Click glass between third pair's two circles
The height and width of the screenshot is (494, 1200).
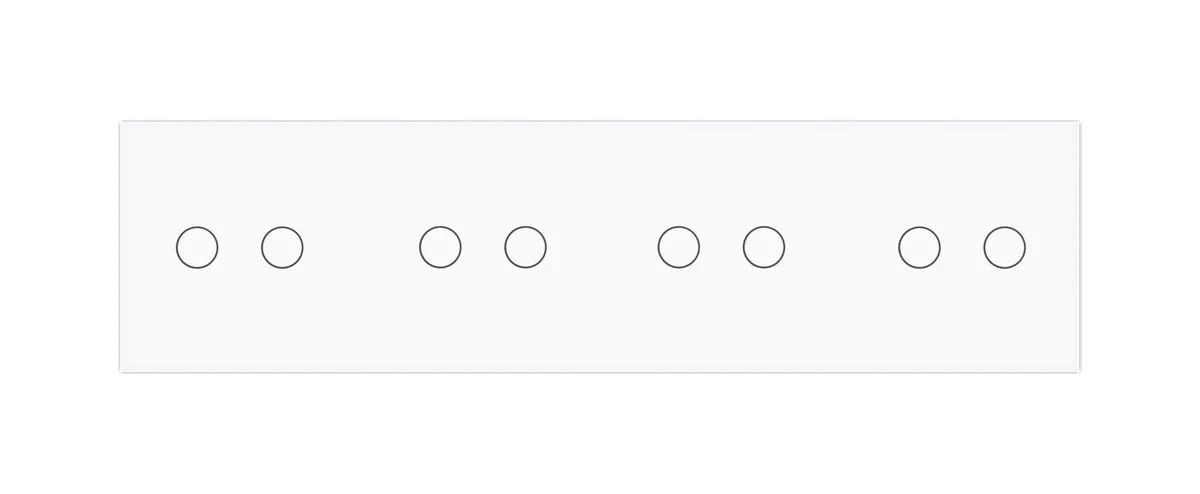722,247
